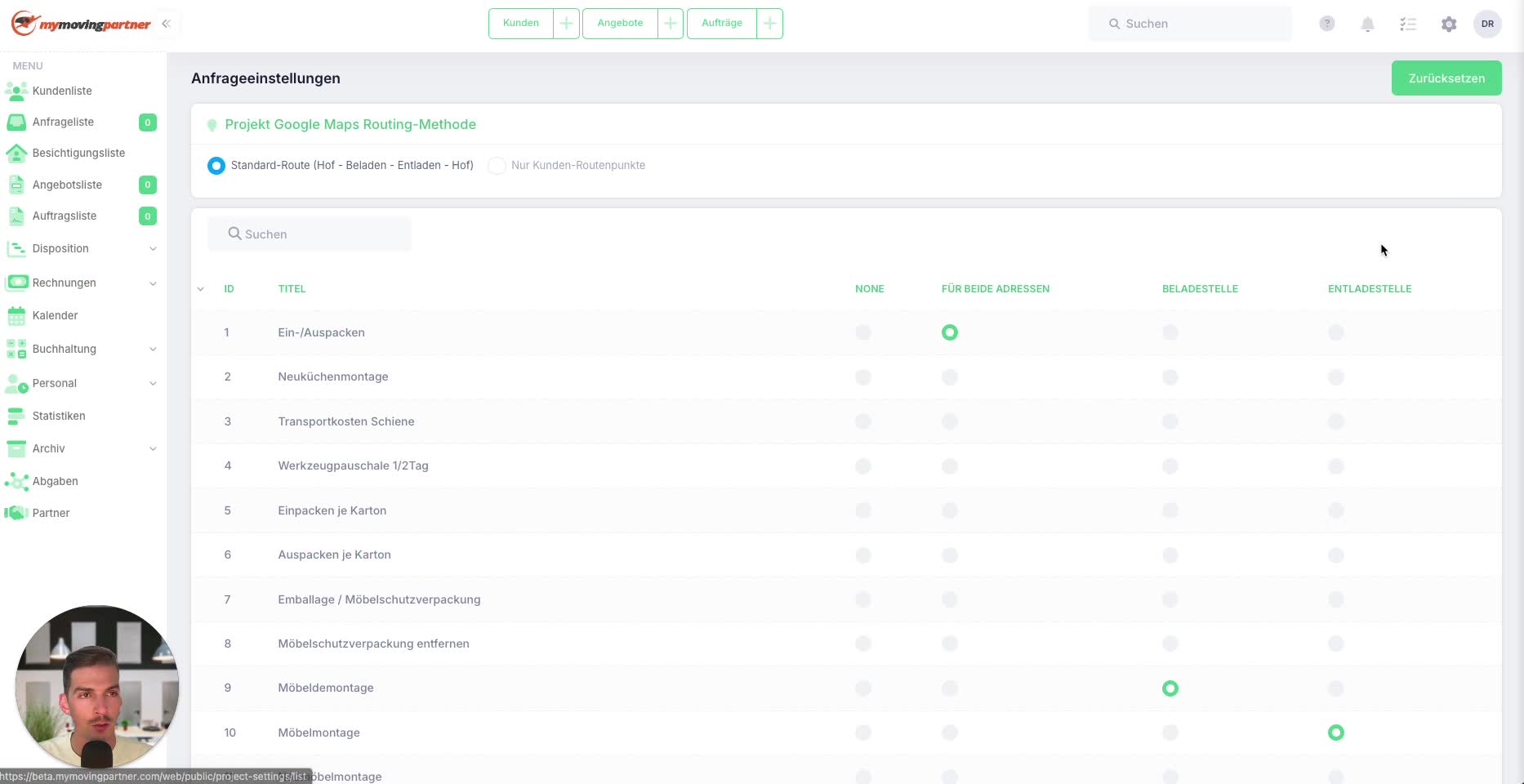
Task: Set Auspacken je Karton to Entladestelle
Action: click(x=1336, y=555)
